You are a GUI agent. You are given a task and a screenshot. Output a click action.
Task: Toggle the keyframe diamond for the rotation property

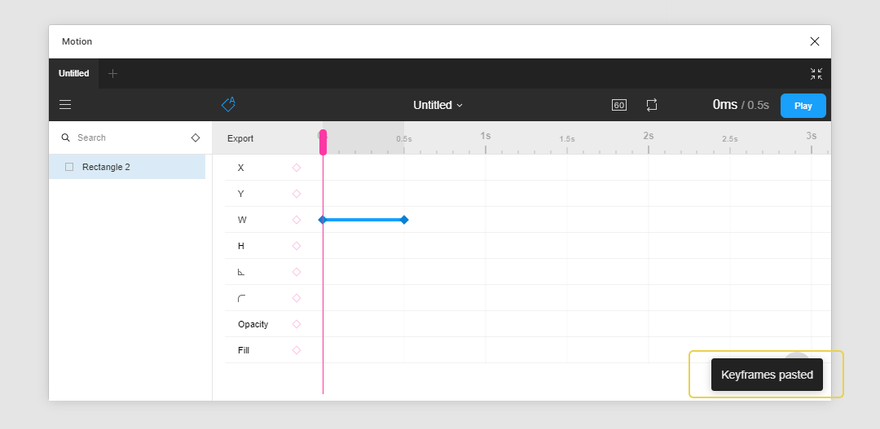click(296, 272)
